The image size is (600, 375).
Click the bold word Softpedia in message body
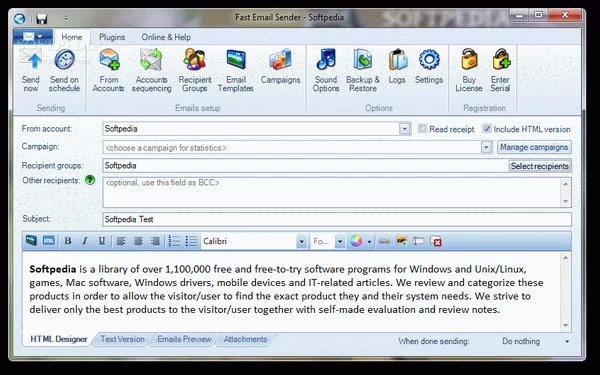53,269
